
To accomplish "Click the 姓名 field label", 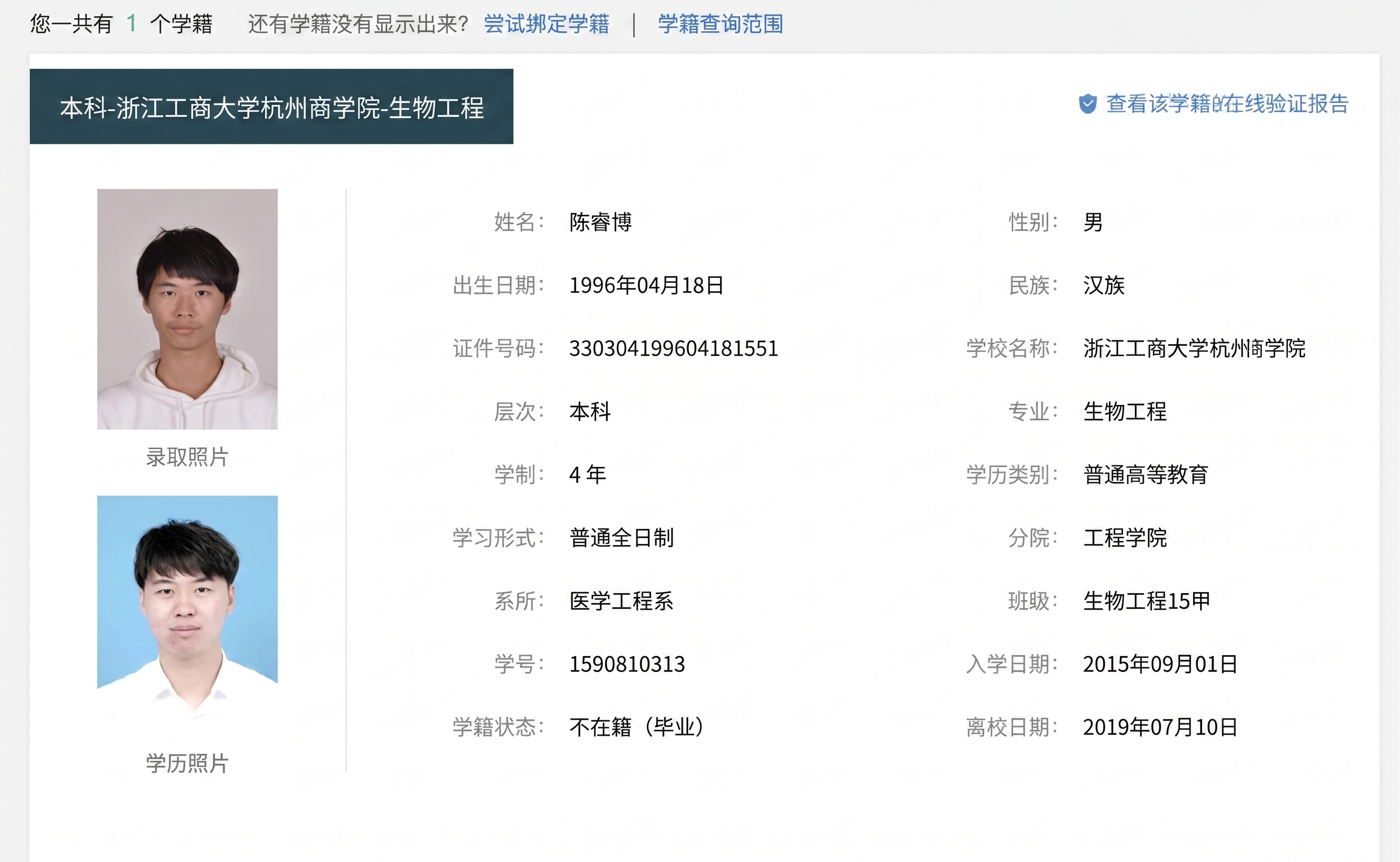I will [x=519, y=222].
